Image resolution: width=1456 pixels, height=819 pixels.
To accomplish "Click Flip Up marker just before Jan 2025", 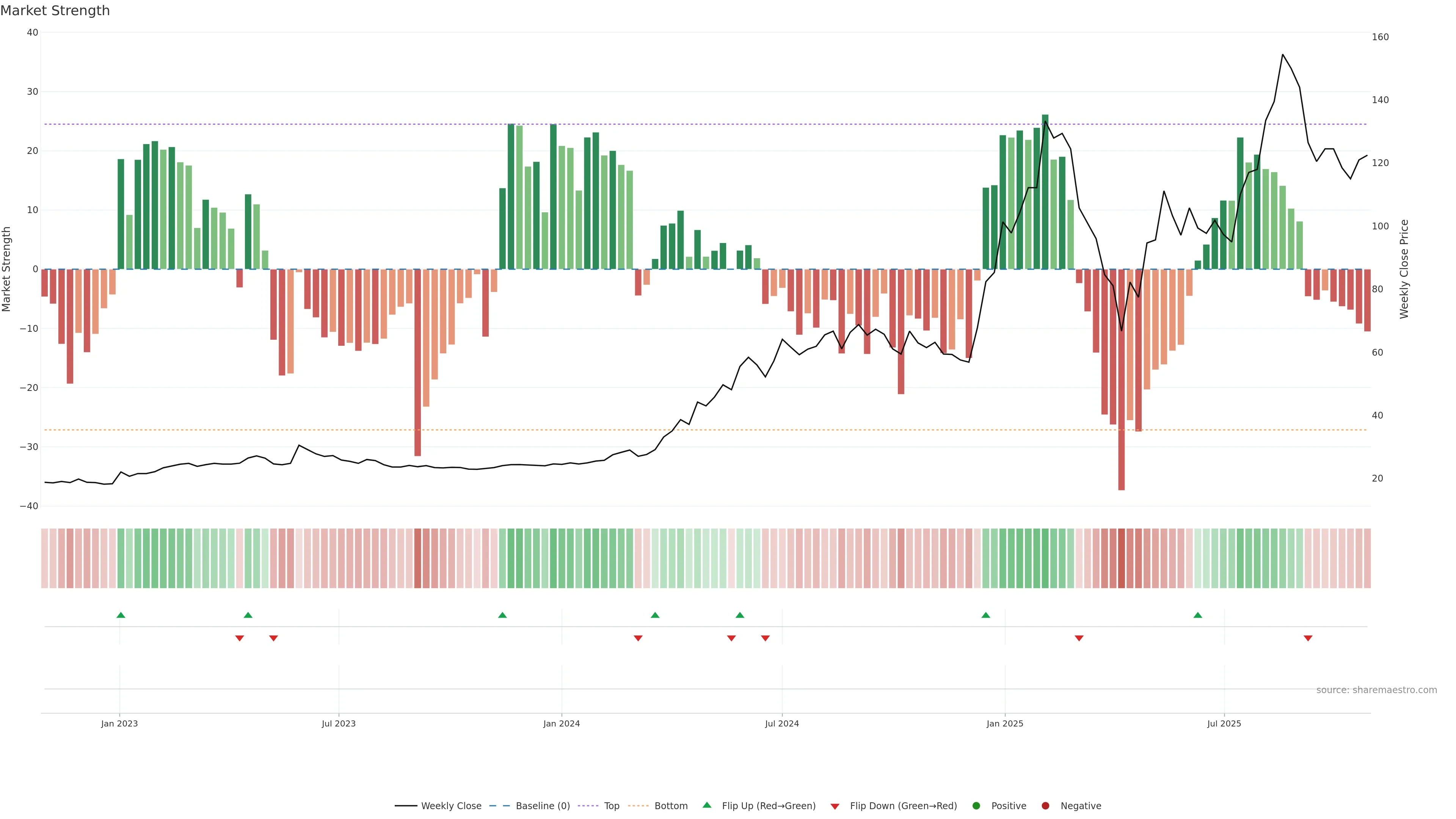I will pyautogui.click(x=986, y=615).
